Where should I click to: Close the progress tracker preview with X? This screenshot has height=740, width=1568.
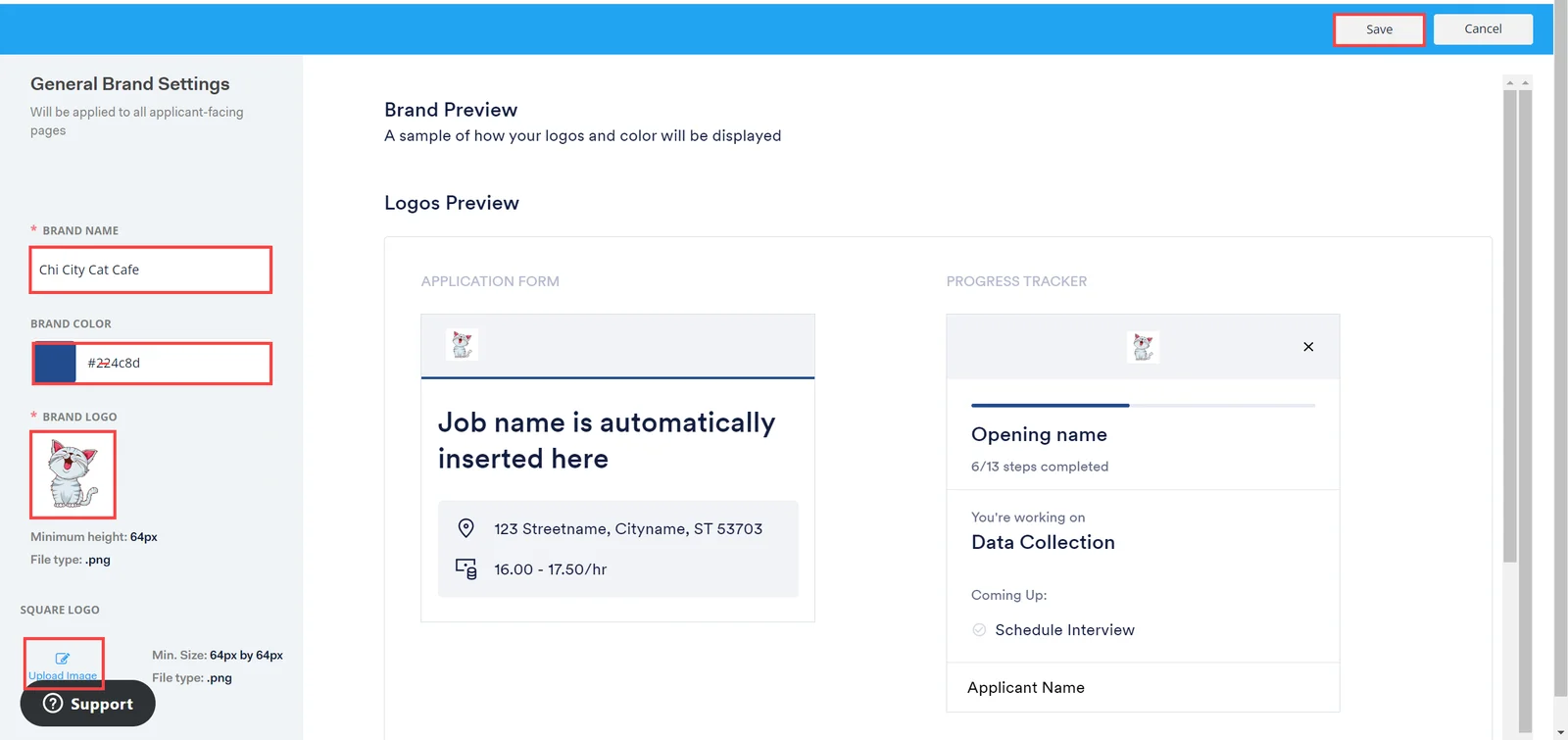1308,347
